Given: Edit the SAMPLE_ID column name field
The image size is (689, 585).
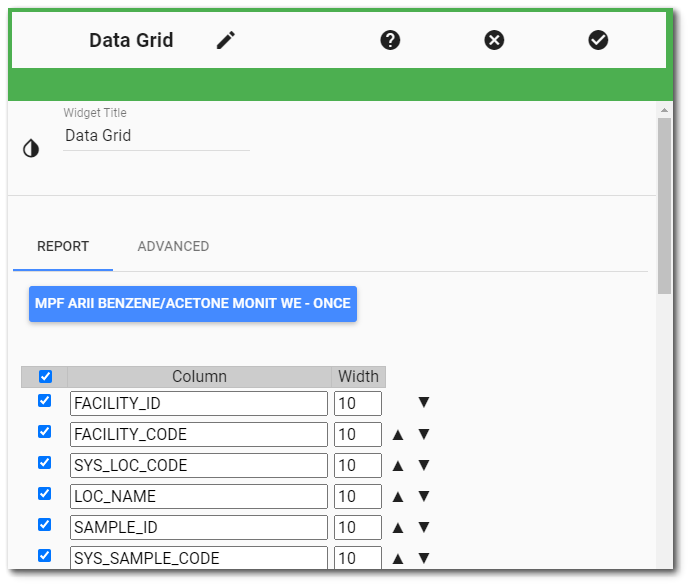Looking at the screenshot, I should 199,527.
